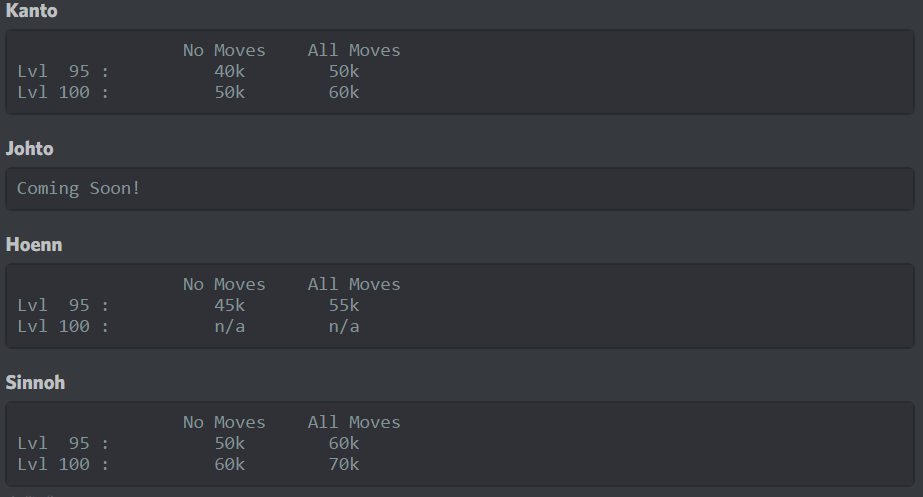
Task: Click the "Lvl 100" row label in Hoenn
Action: (x=57, y=326)
